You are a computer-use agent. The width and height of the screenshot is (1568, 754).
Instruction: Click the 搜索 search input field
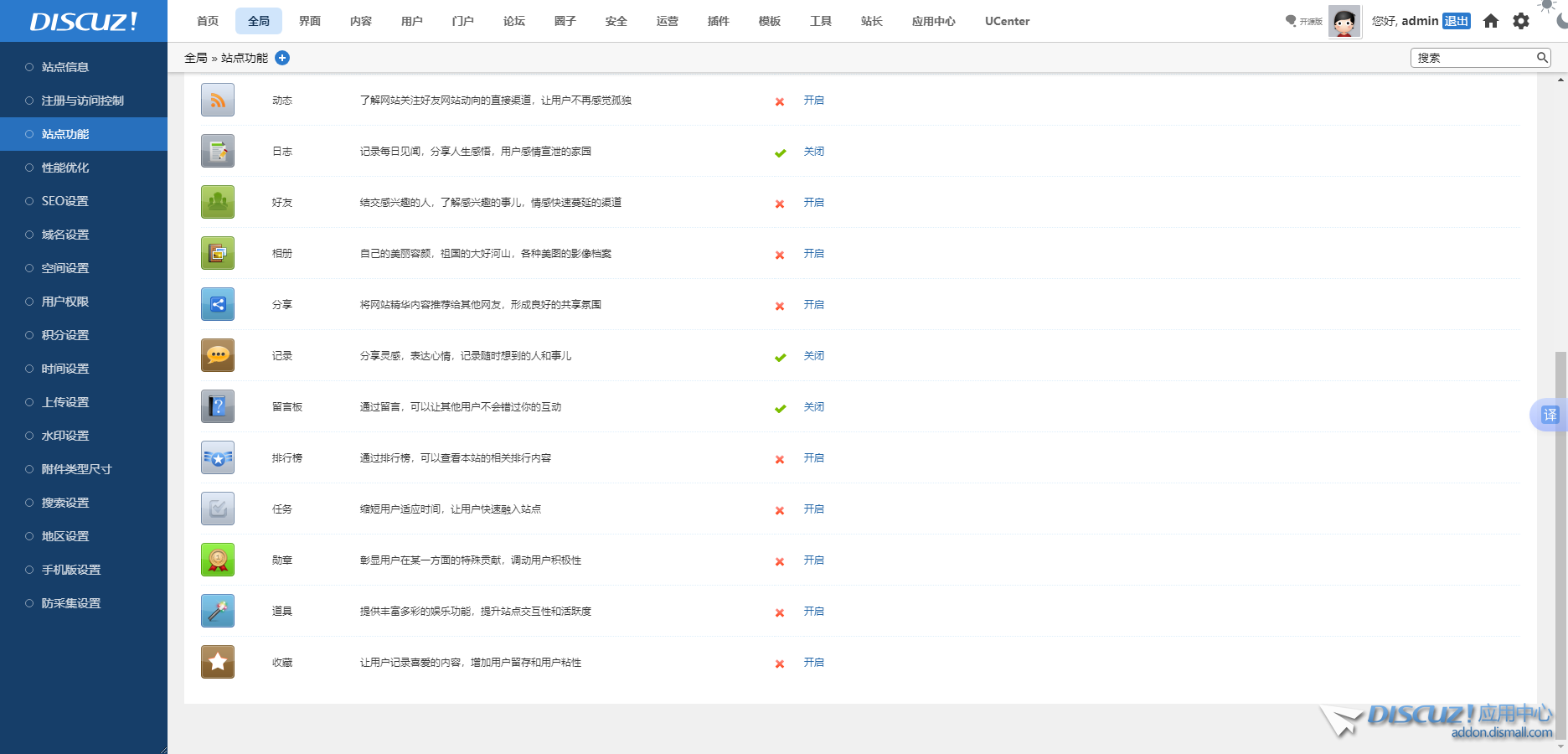(1473, 58)
